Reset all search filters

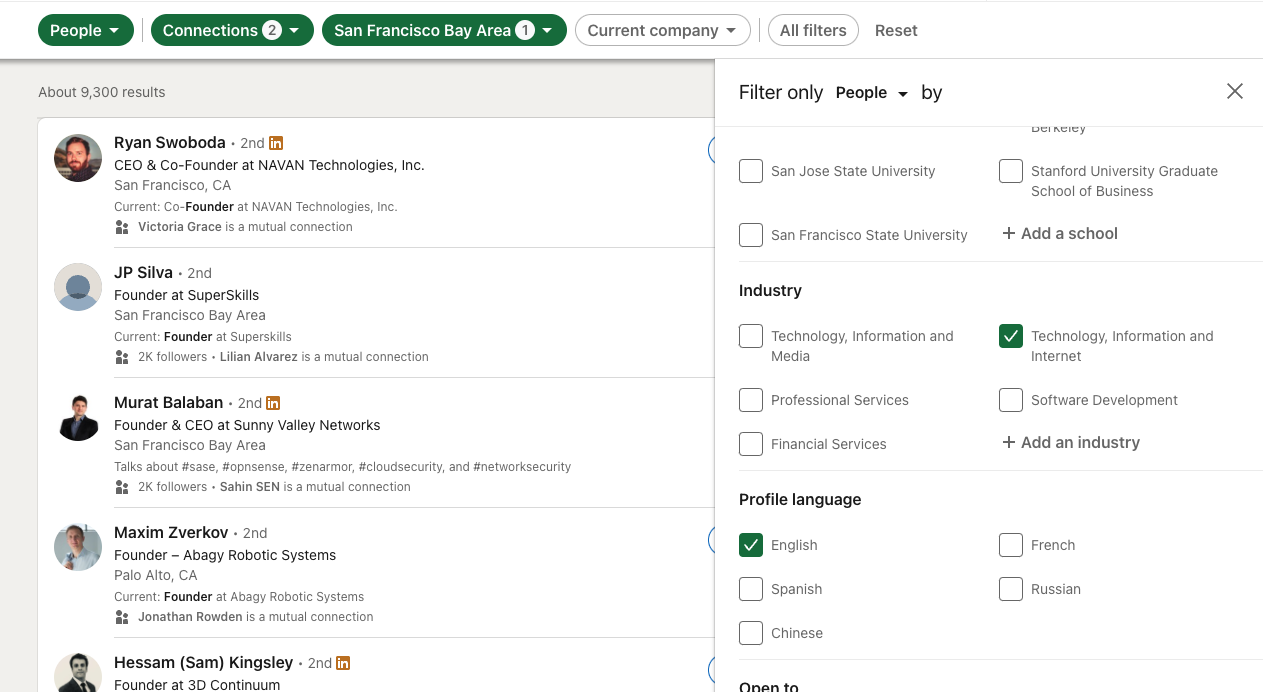(896, 30)
